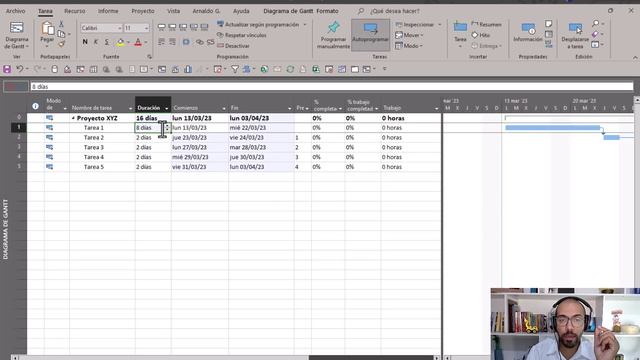This screenshot has height=360, width=640.
Task: Click the Indent task icon
Action: (172, 42)
